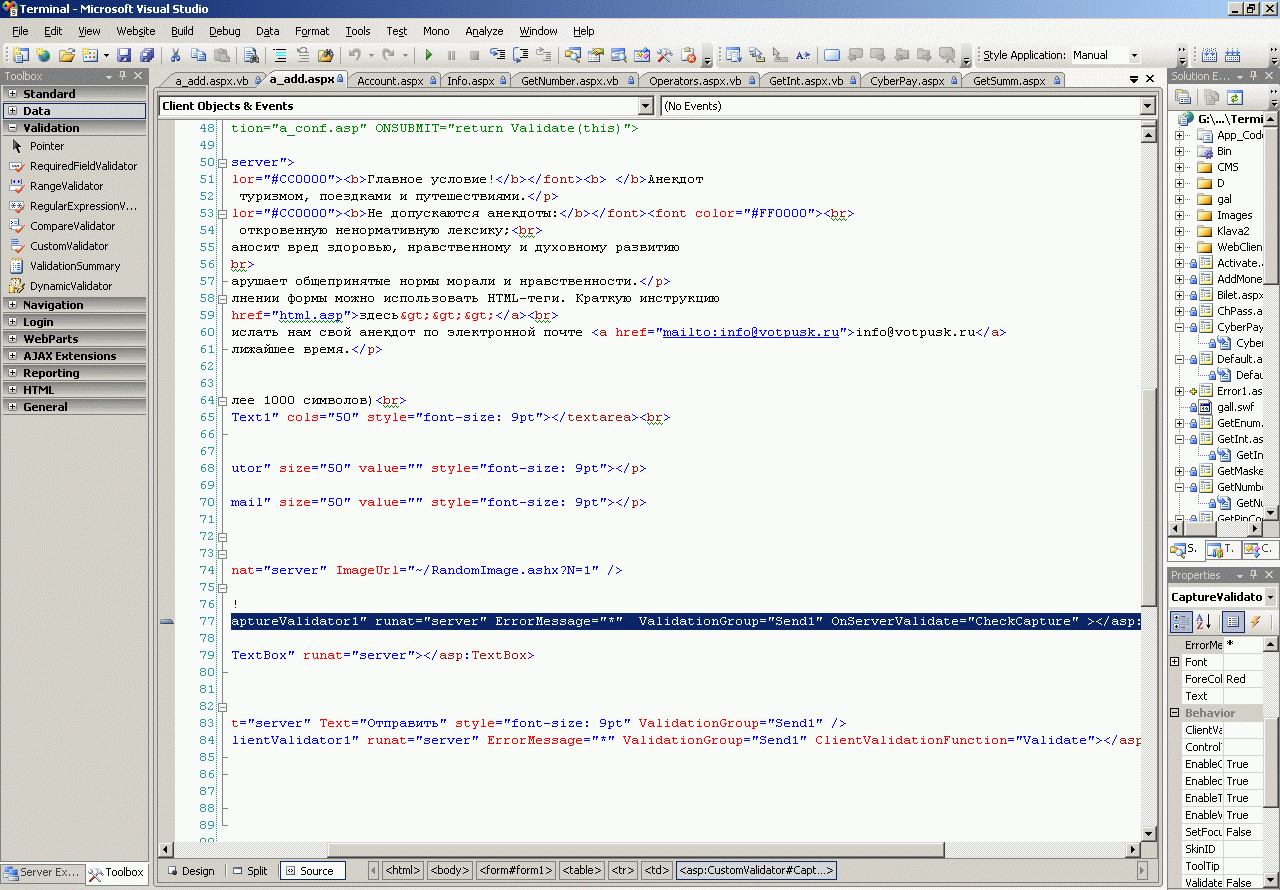Screen dimensions: 1280x890
Task: Click the Pause (Break All) icon
Action: pos(452,56)
